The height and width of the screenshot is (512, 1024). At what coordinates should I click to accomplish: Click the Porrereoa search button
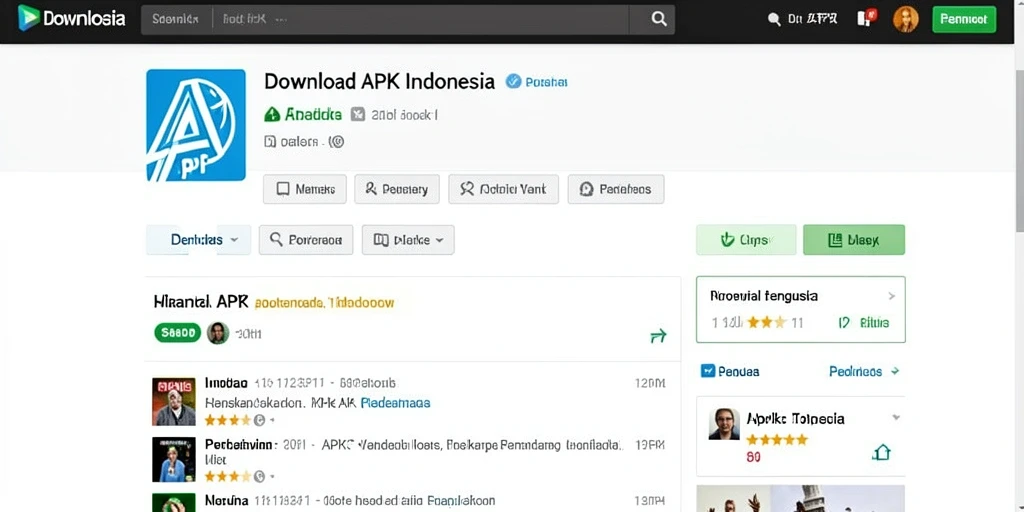(x=306, y=240)
